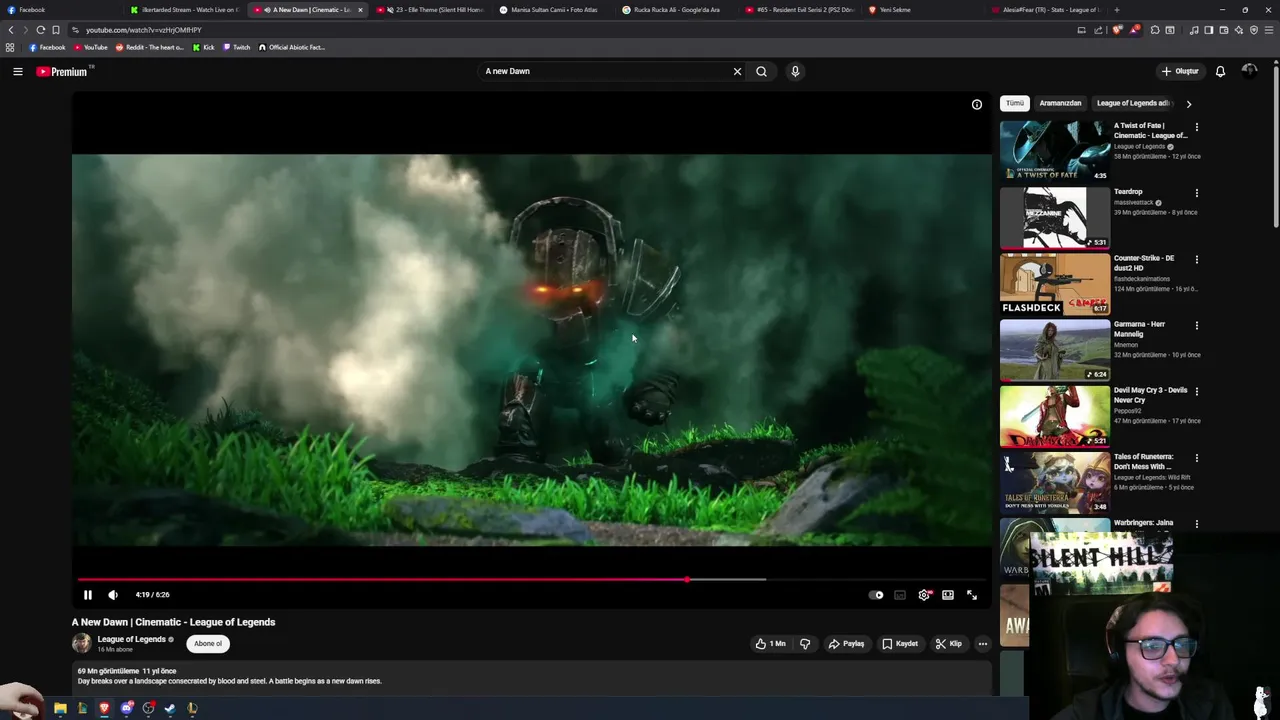Open options for the Teardrop video
The image size is (1280, 720).
(1196, 193)
